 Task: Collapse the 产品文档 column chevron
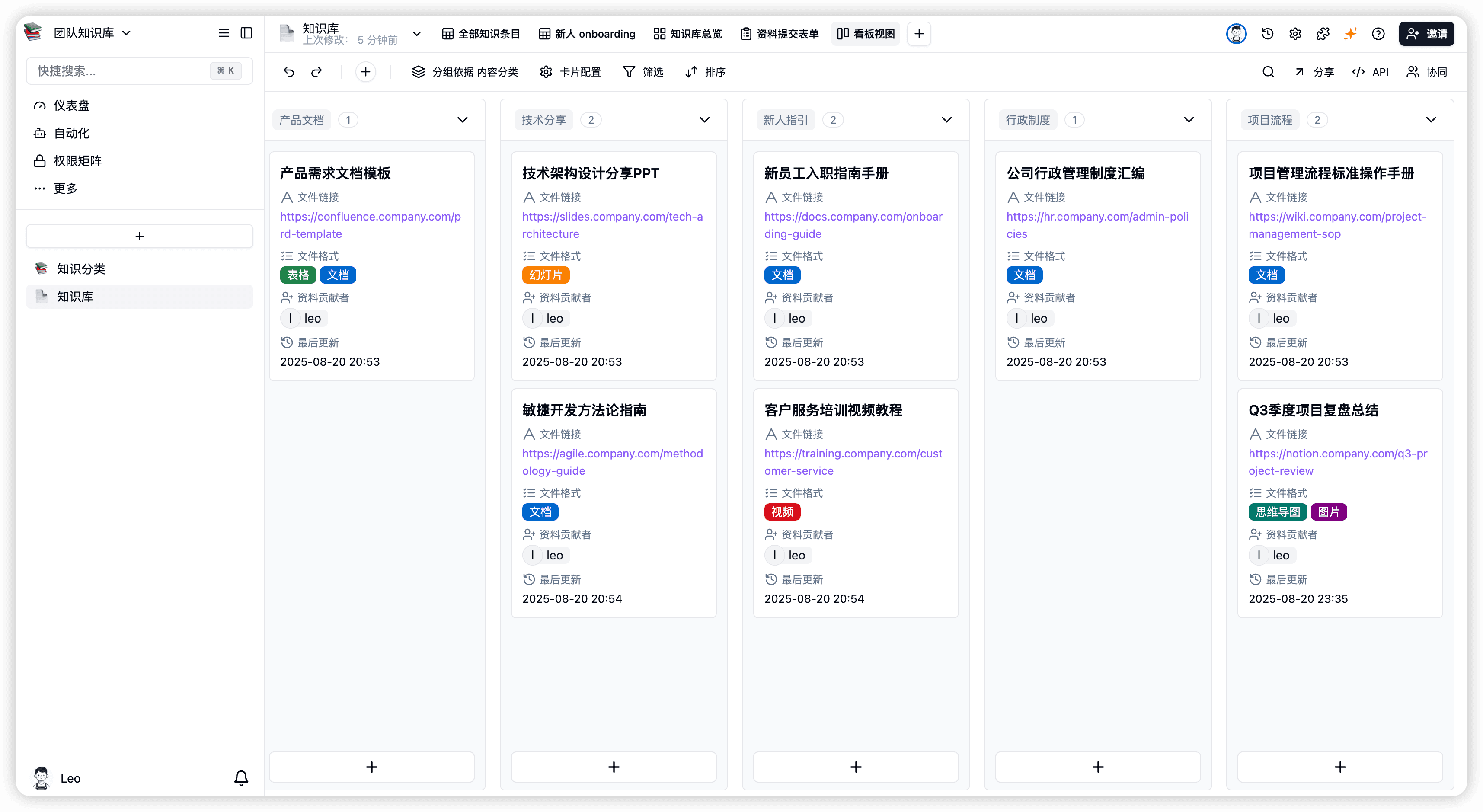click(462, 120)
